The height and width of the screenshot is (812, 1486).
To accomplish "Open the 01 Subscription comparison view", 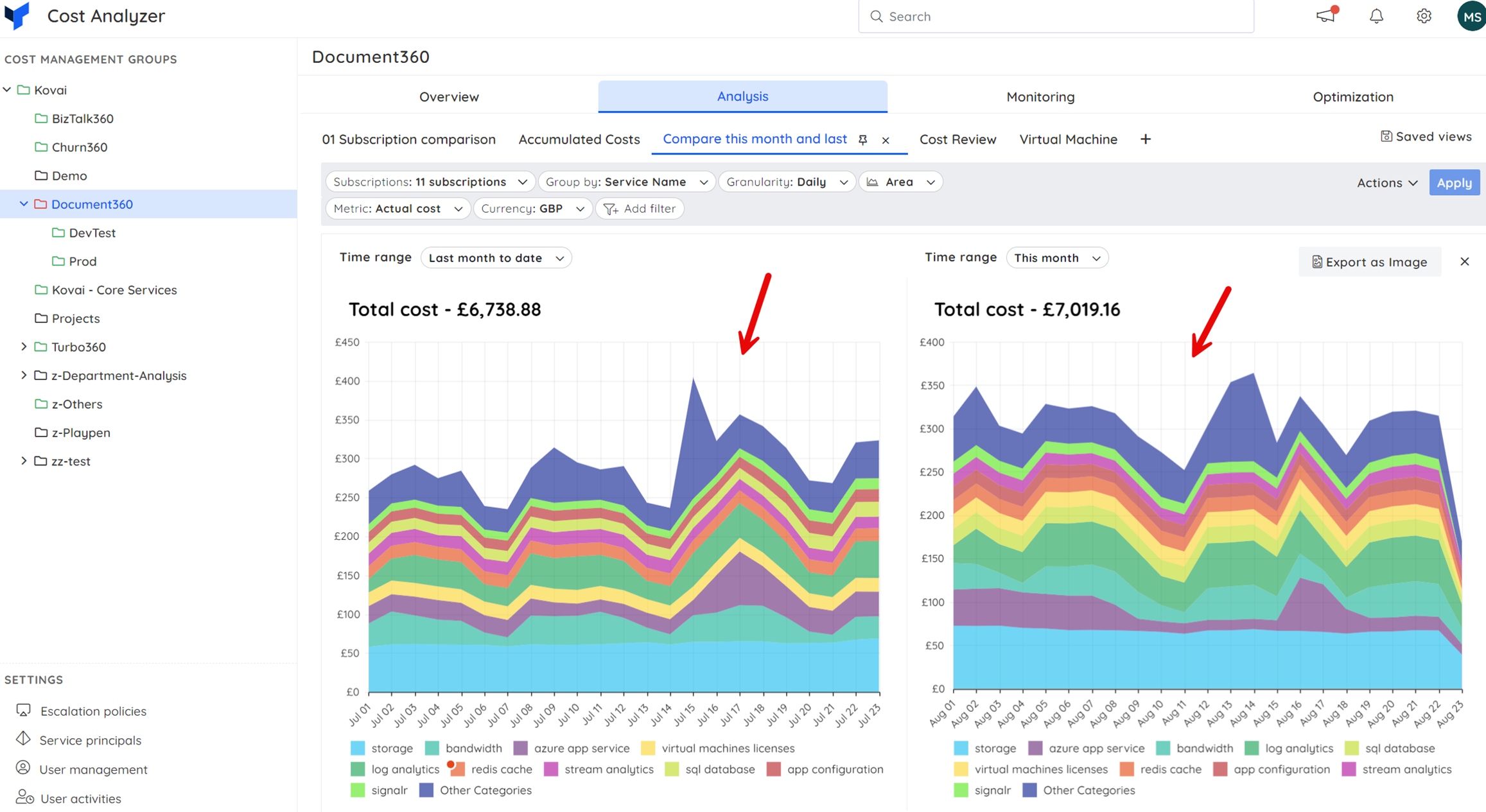I will click(x=408, y=139).
